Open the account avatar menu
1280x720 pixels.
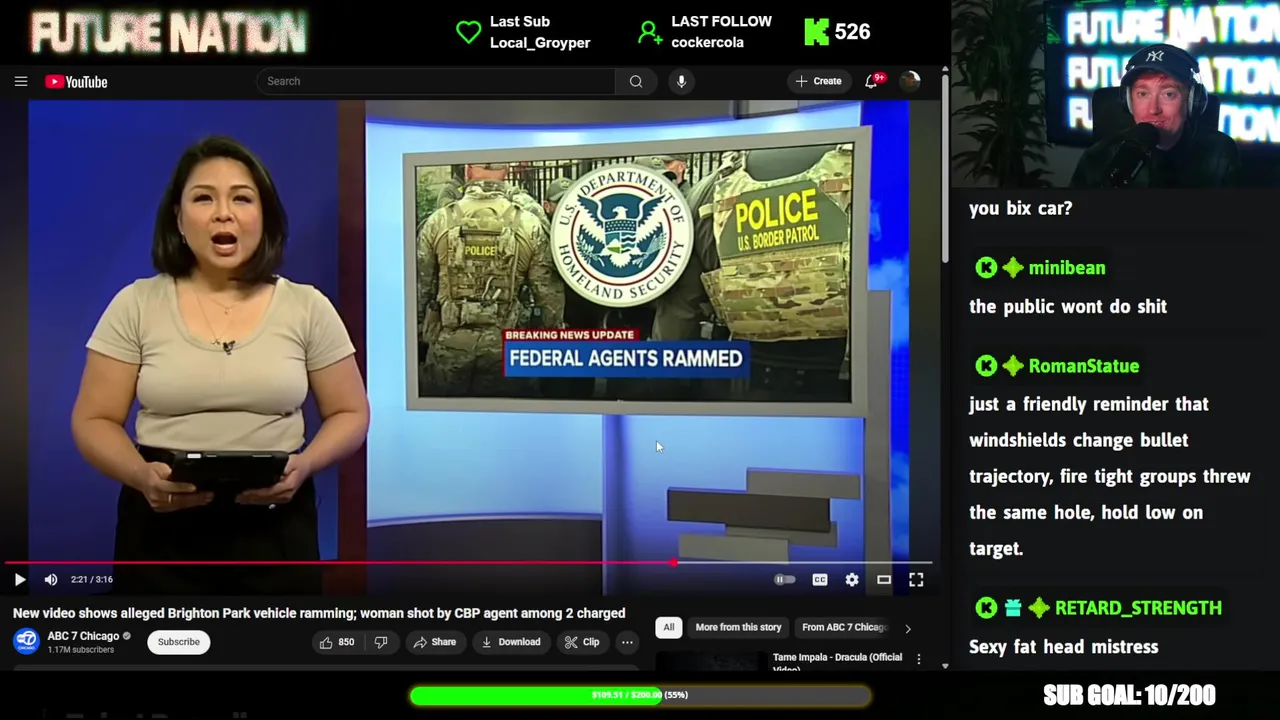point(909,81)
